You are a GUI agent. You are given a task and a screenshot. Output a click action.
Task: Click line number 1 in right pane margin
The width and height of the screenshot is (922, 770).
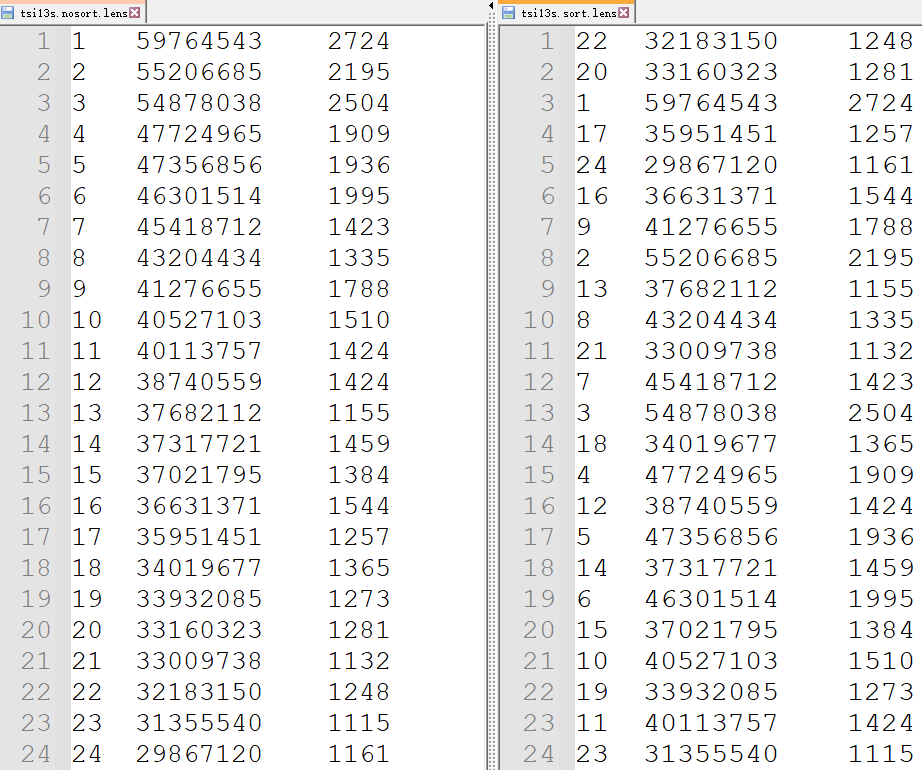point(546,41)
